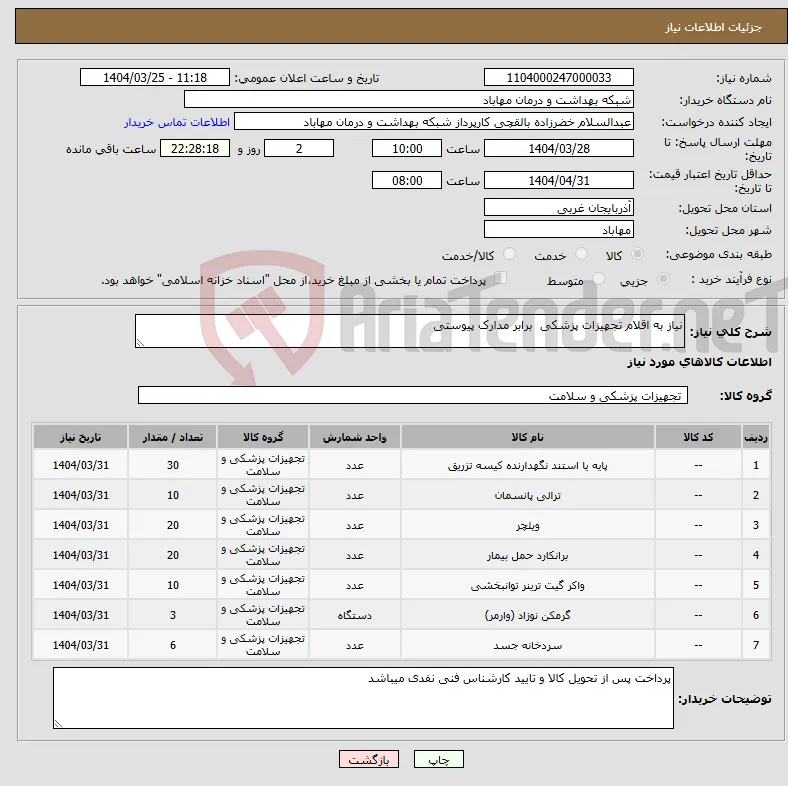
Task: Click the remaining days field showing 2
Action: click(299, 149)
